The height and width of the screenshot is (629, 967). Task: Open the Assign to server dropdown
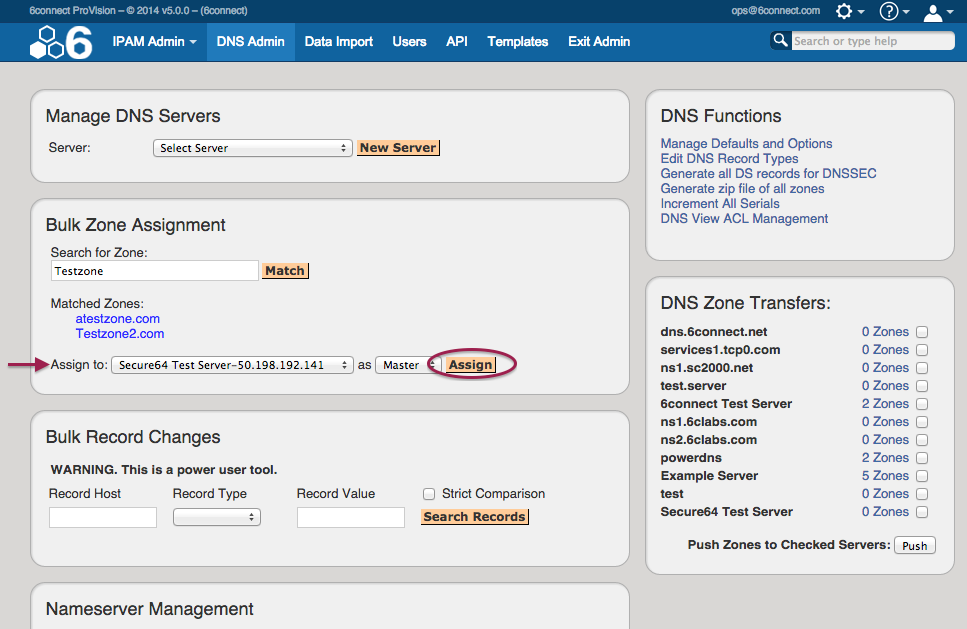click(232, 365)
